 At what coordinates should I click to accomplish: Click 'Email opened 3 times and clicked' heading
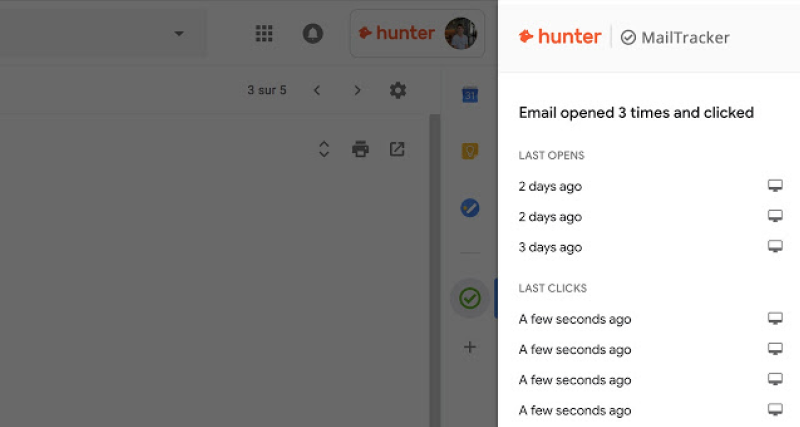pyautogui.click(x=636, y=112)
